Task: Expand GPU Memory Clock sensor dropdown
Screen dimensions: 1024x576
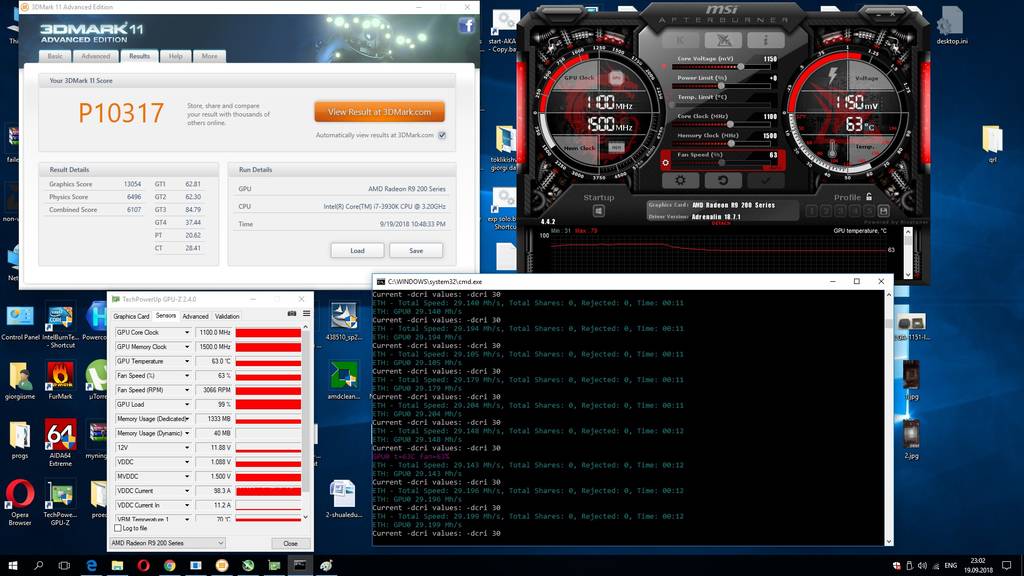Action: click(x=187, y=347)
